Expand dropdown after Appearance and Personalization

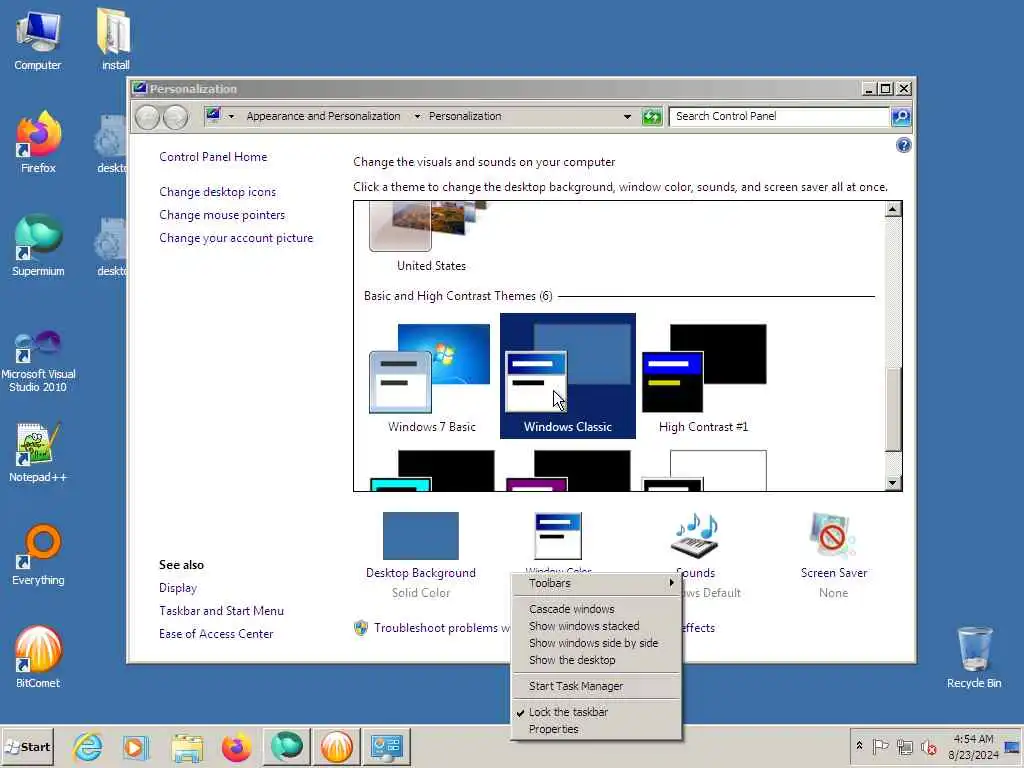(x=417, y=117)
